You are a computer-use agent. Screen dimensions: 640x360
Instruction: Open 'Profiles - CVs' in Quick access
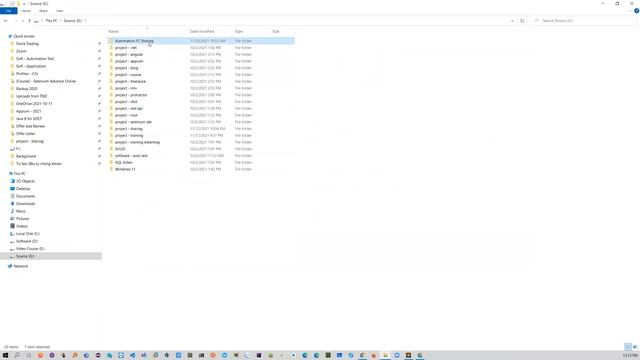click(27, 73)
